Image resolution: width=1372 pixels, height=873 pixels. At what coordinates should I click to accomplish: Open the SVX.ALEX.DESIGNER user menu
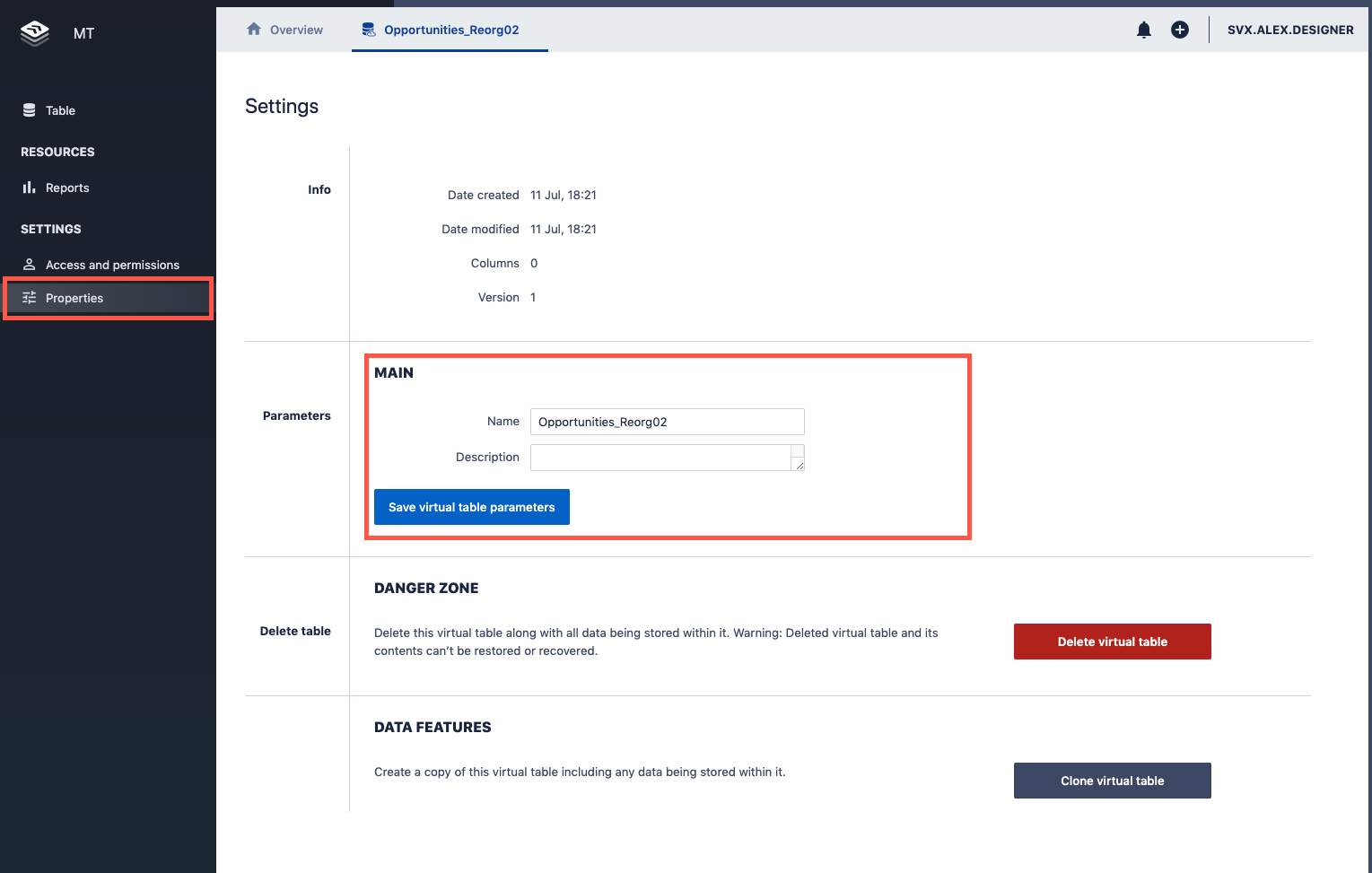(1290, 30)
